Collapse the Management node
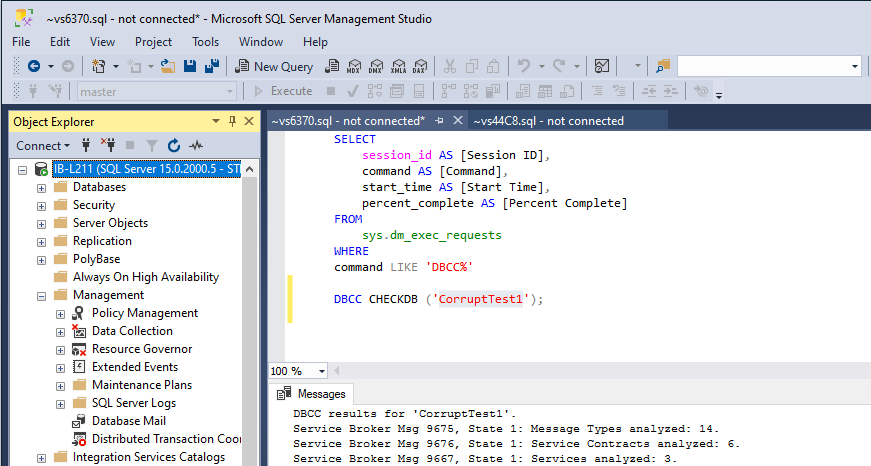This screenshot has height=466, width=871. 41,296
